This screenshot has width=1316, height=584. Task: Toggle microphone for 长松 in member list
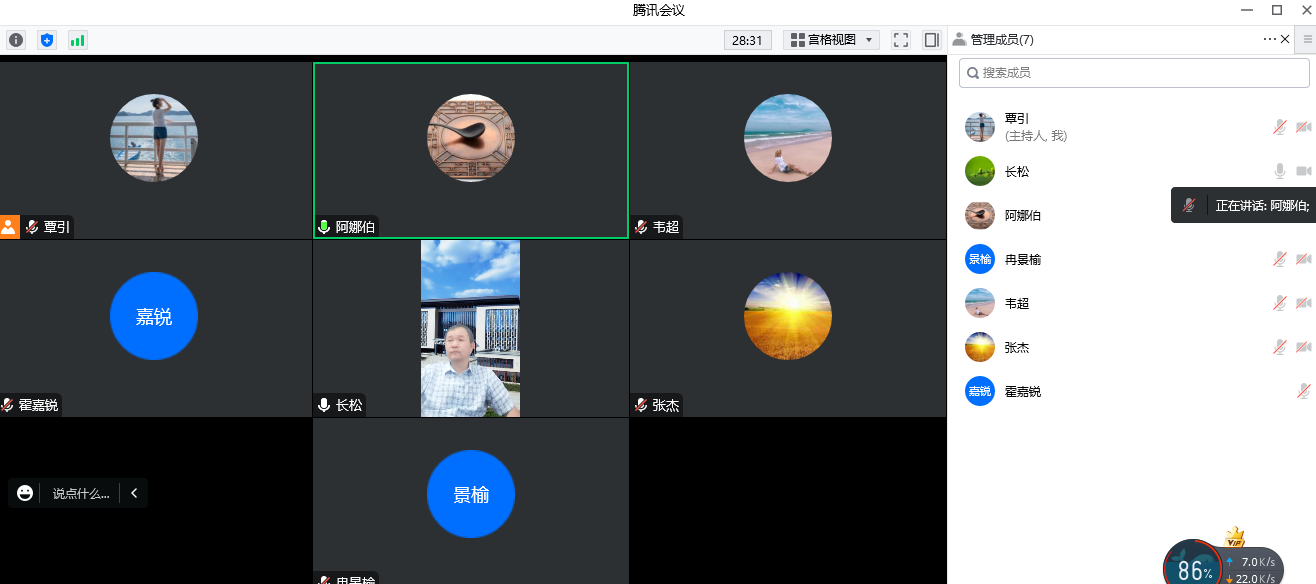pyautogui.click(x=1279, y=171)
